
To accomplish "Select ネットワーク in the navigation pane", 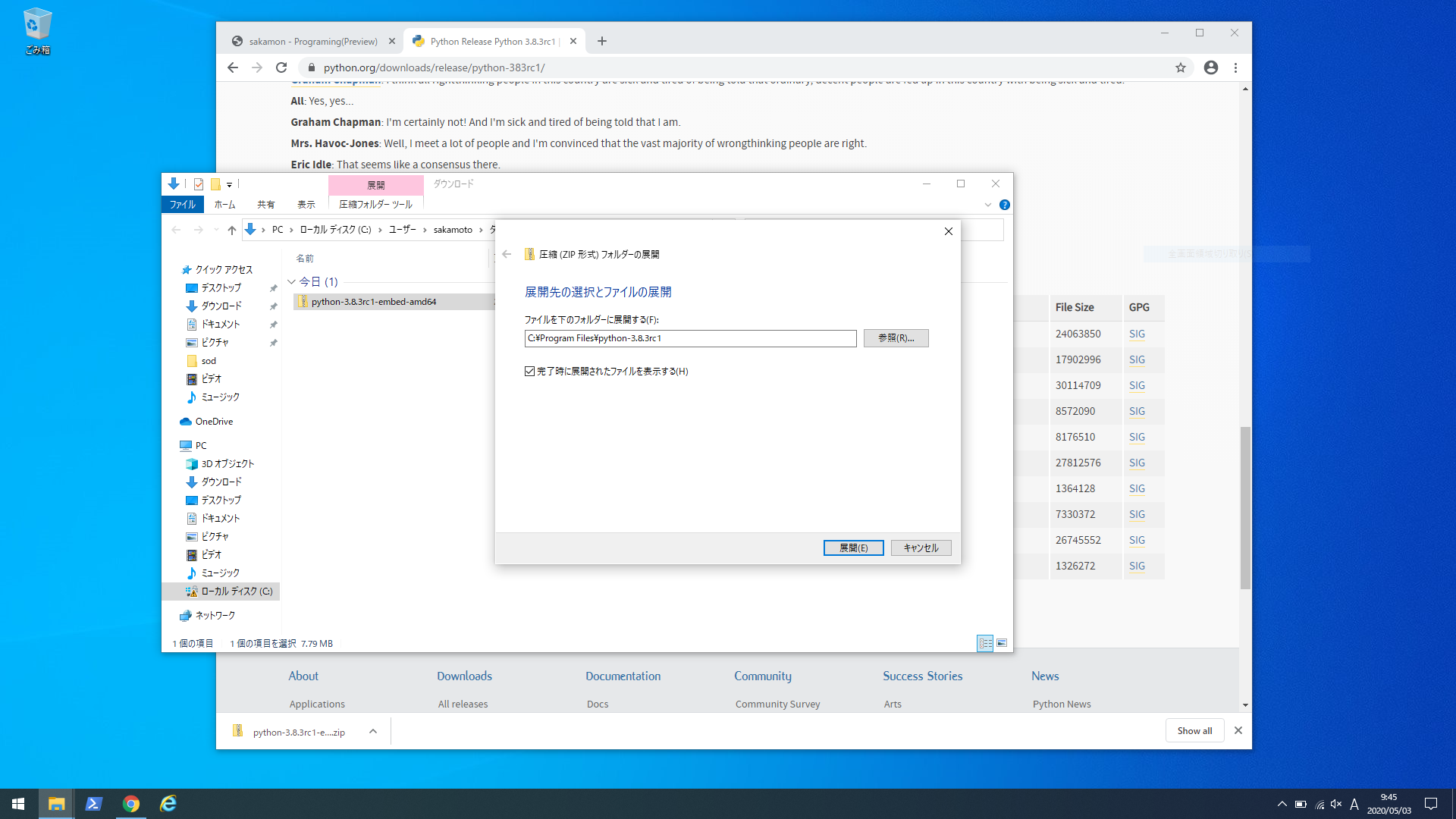I will tap(208, 616).
